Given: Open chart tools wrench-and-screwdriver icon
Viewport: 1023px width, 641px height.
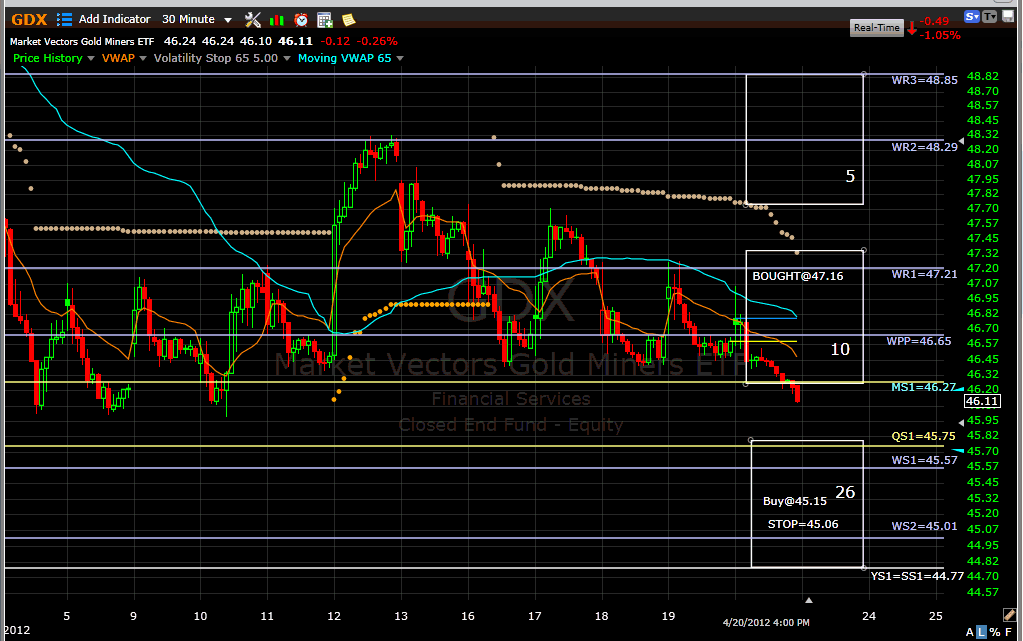Looking at the screenshot, I should (252, 20).
